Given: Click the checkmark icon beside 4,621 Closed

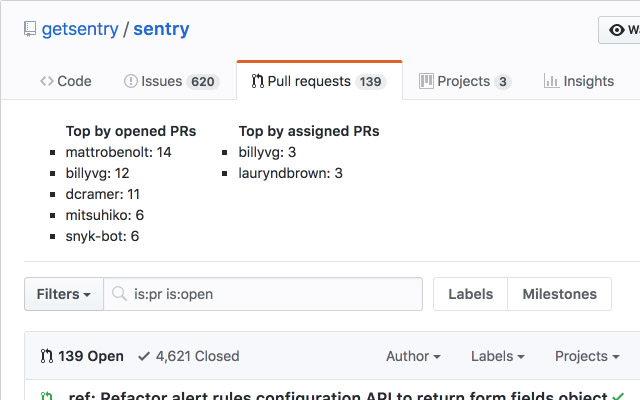Looking at the screenshot, I should click(x=144, y=356).
